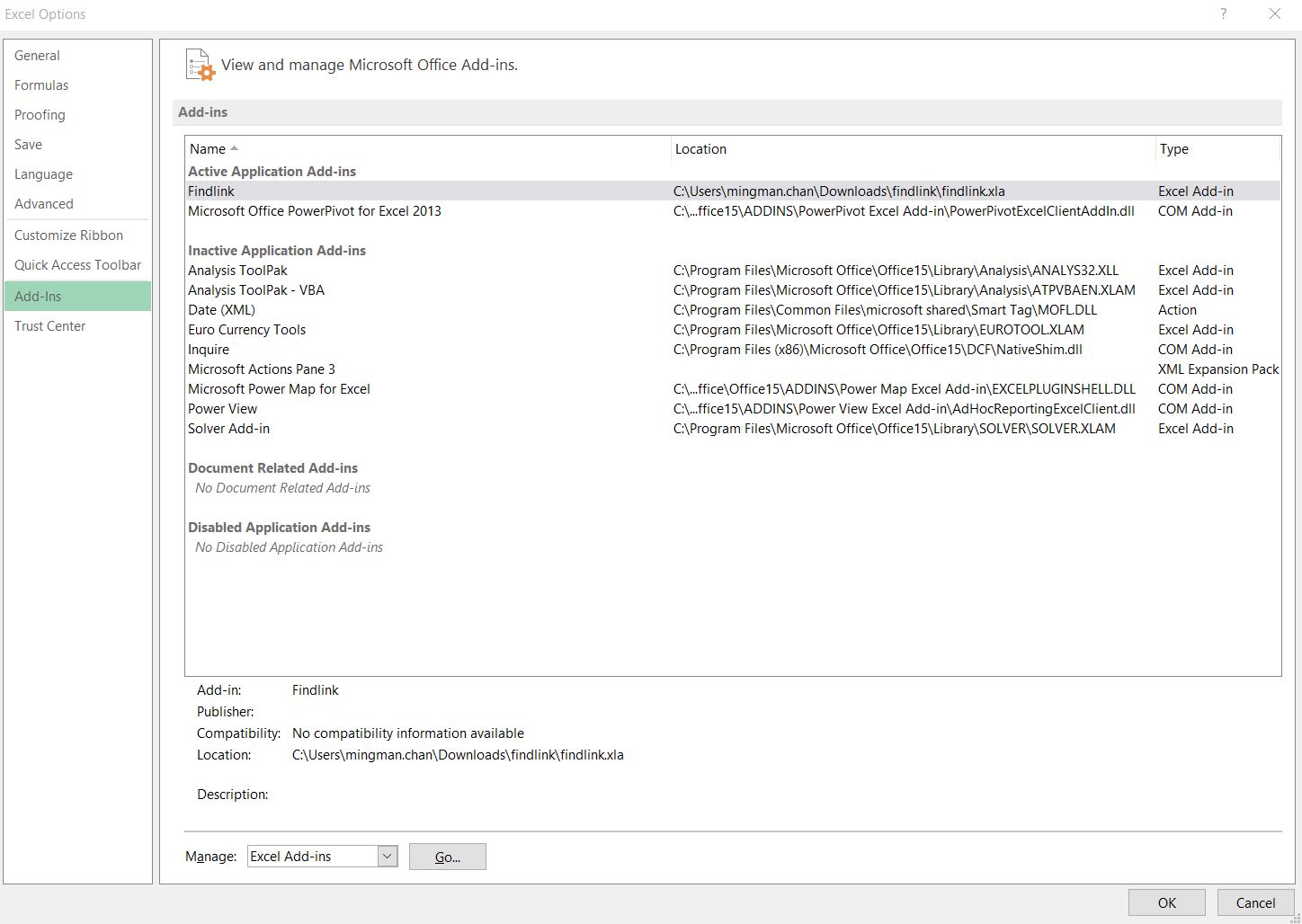Click the Location path in details pane
Screen dimensions: 1302x924
[458, 755]
